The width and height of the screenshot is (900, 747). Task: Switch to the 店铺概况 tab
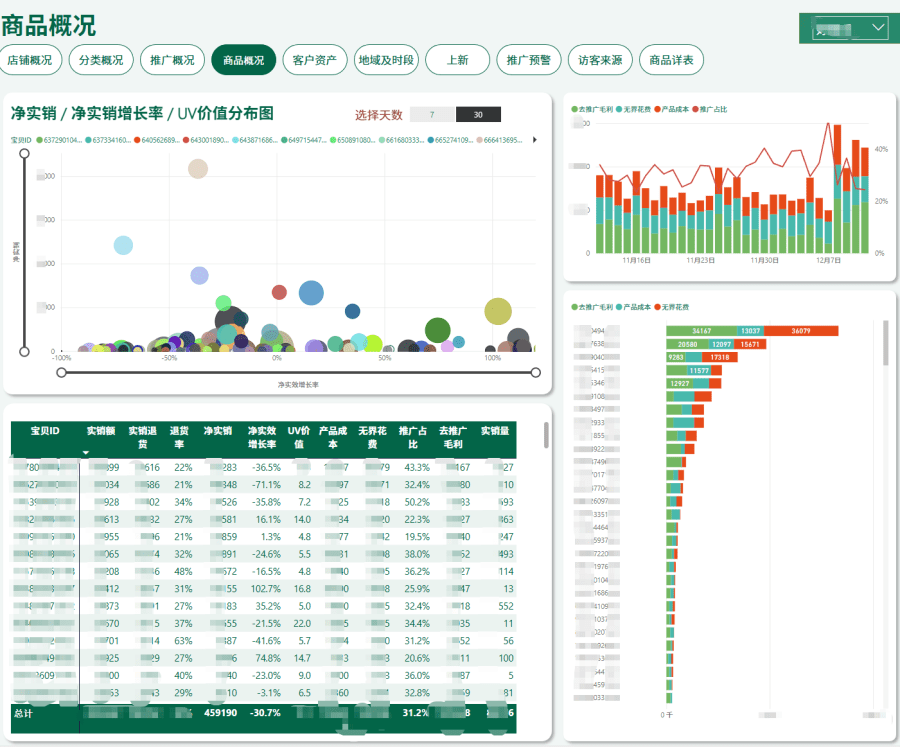30,60
